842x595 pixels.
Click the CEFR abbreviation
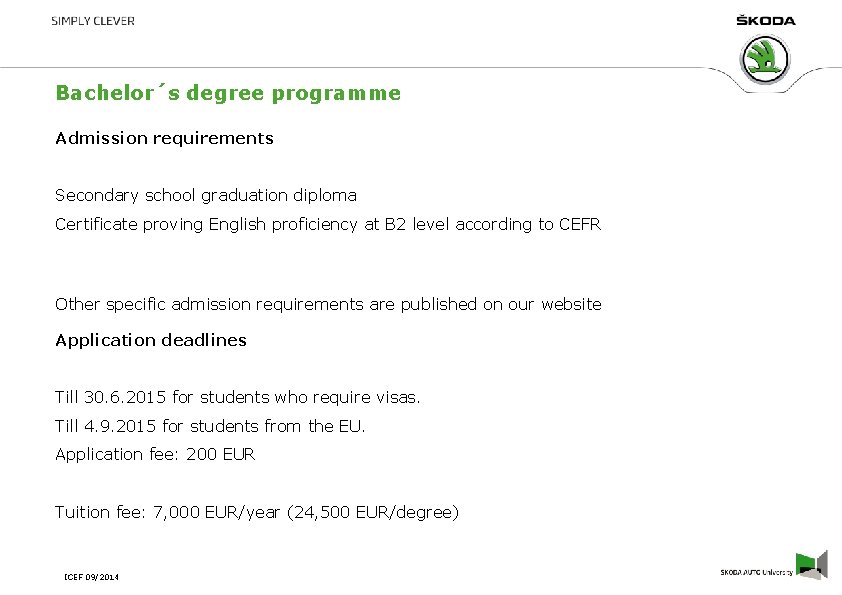coord(579,224)
